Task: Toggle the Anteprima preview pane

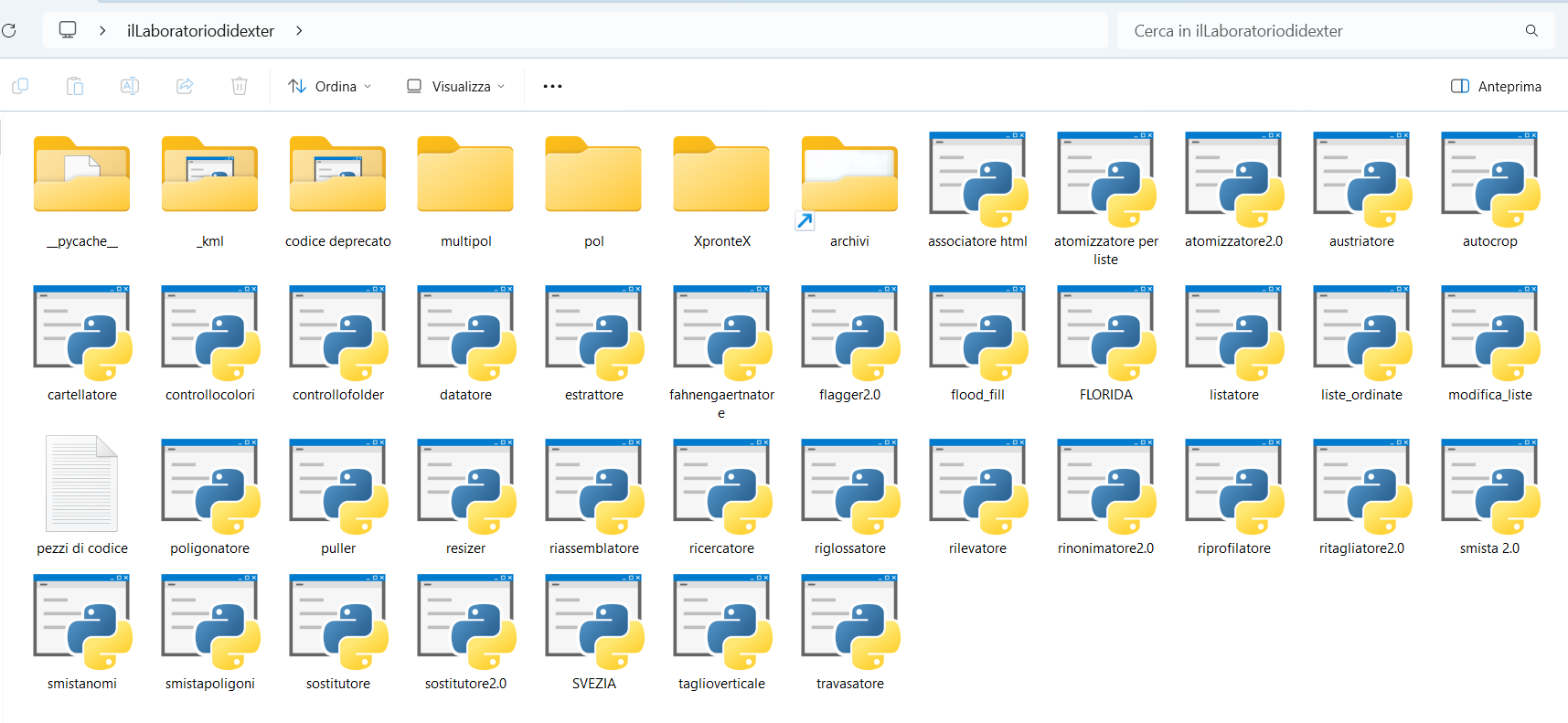Action: coord(1496,86)
